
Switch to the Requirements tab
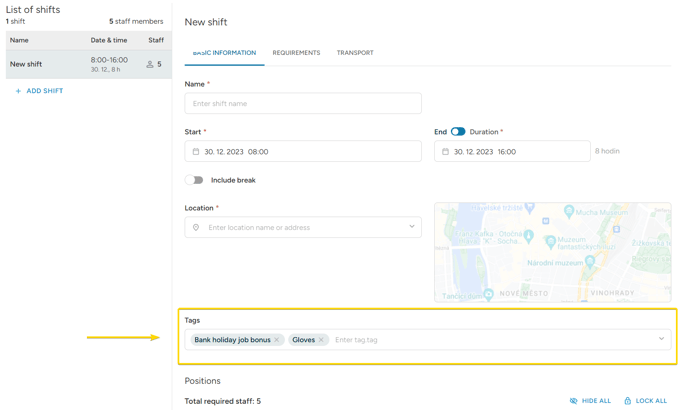(296, 53)
